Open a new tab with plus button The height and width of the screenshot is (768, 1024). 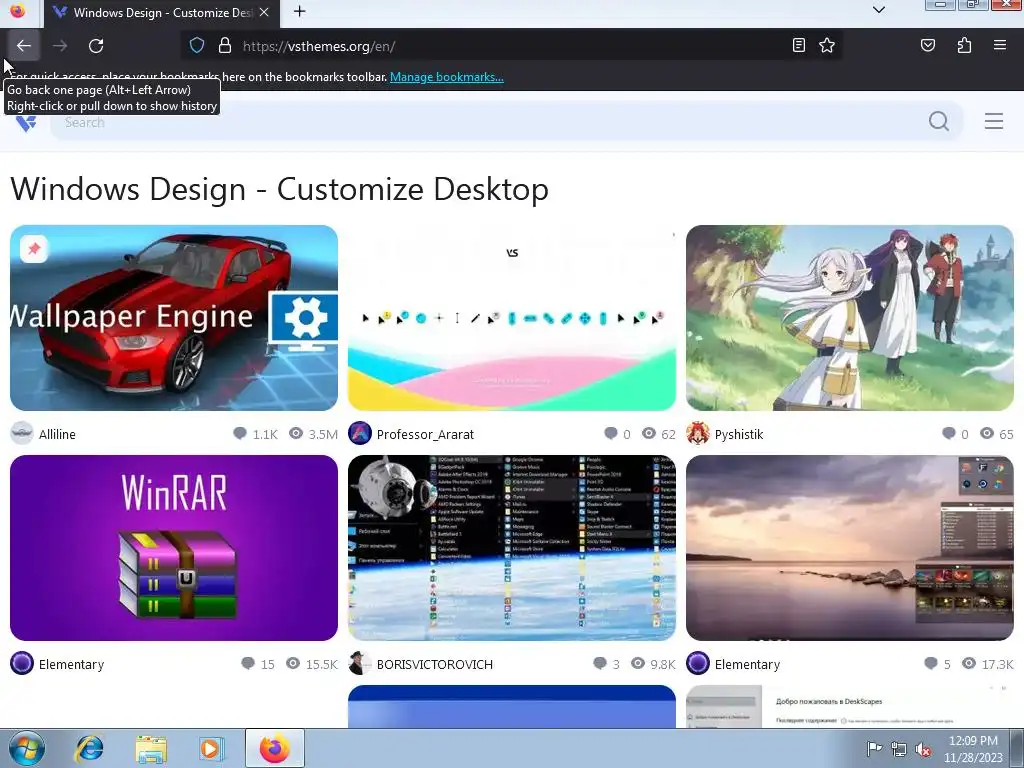[x=299, y=12]
